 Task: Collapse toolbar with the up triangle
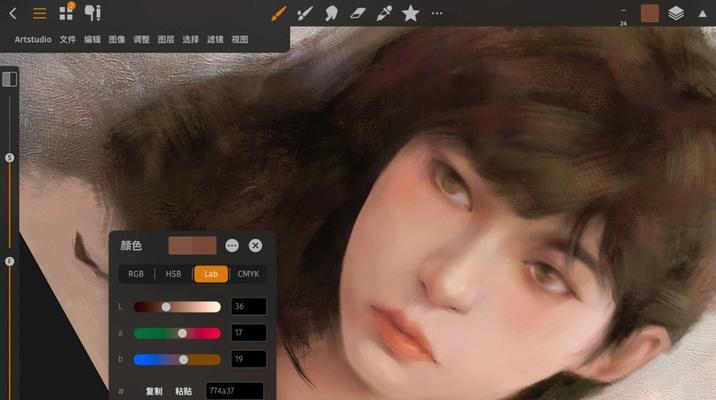coord(702,14)
